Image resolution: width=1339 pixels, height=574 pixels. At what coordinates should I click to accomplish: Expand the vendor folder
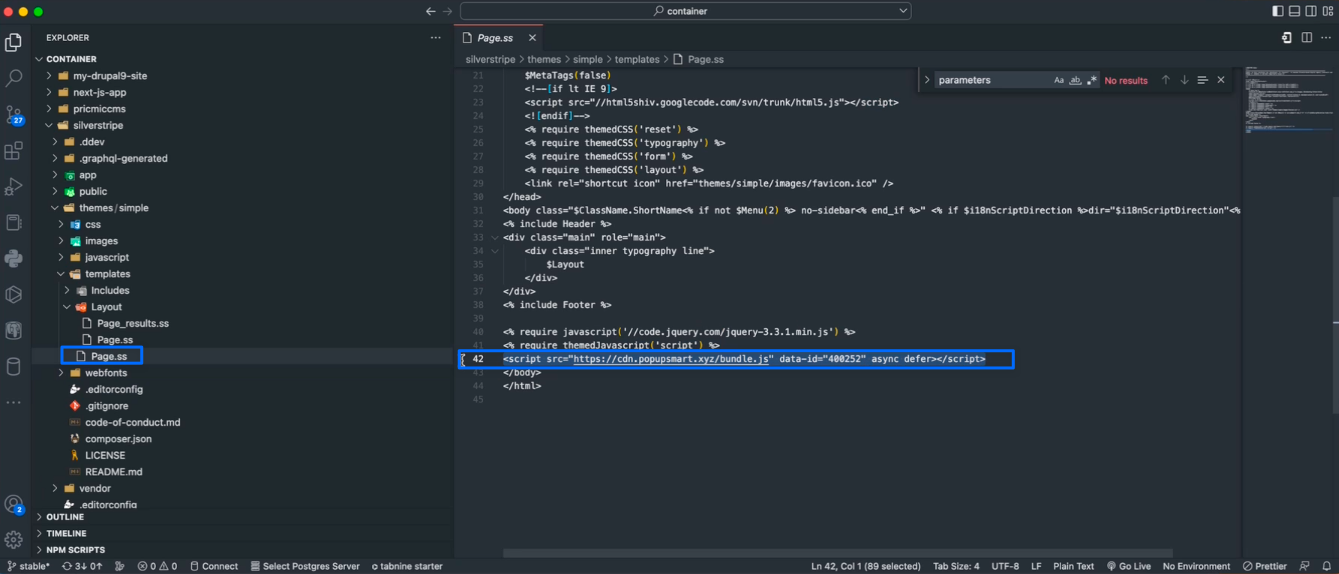pyautogui.click(x=94, y=488)
